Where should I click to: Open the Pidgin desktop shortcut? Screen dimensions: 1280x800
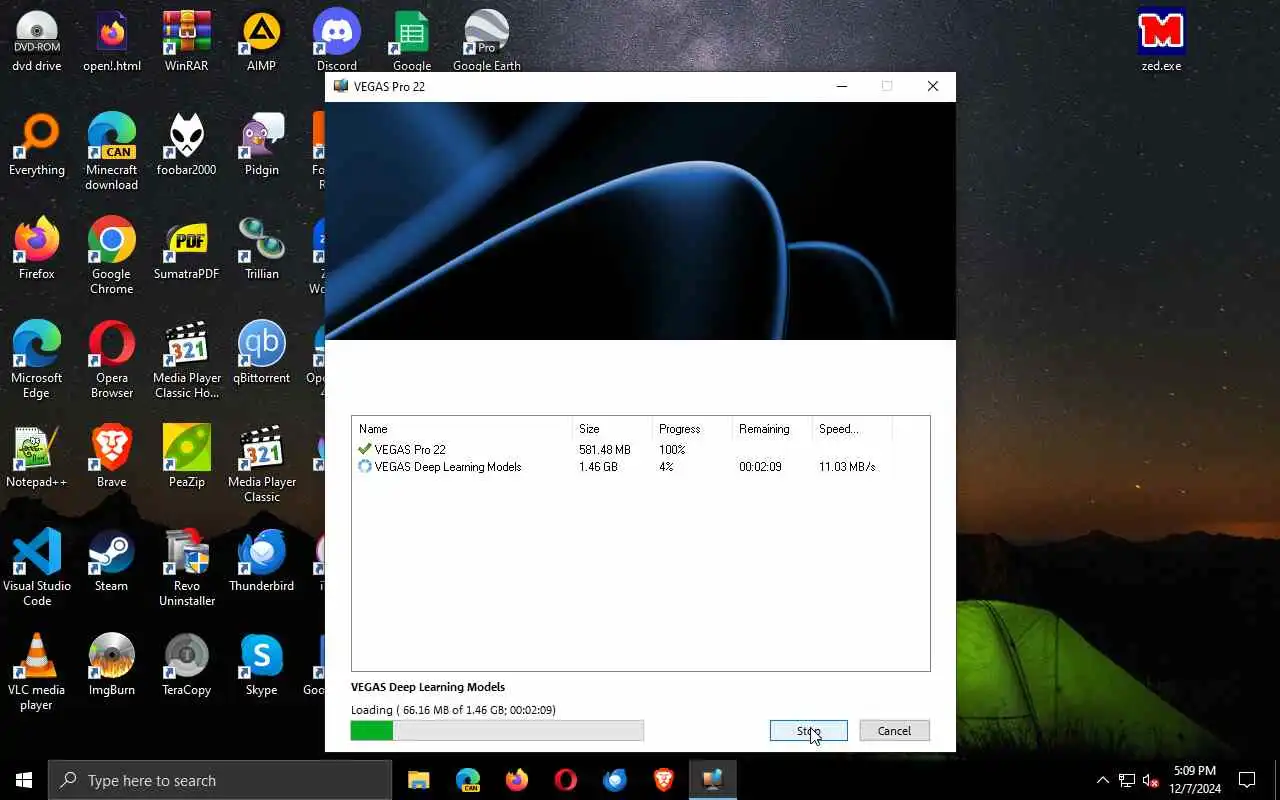[262, 145]
